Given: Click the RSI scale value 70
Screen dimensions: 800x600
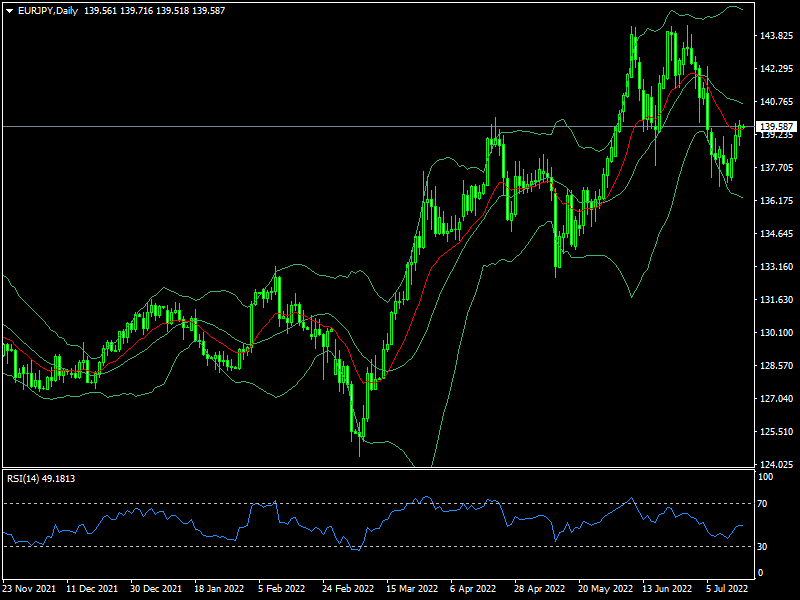Looking at the screenshot, I should click(x=762, y=504).
